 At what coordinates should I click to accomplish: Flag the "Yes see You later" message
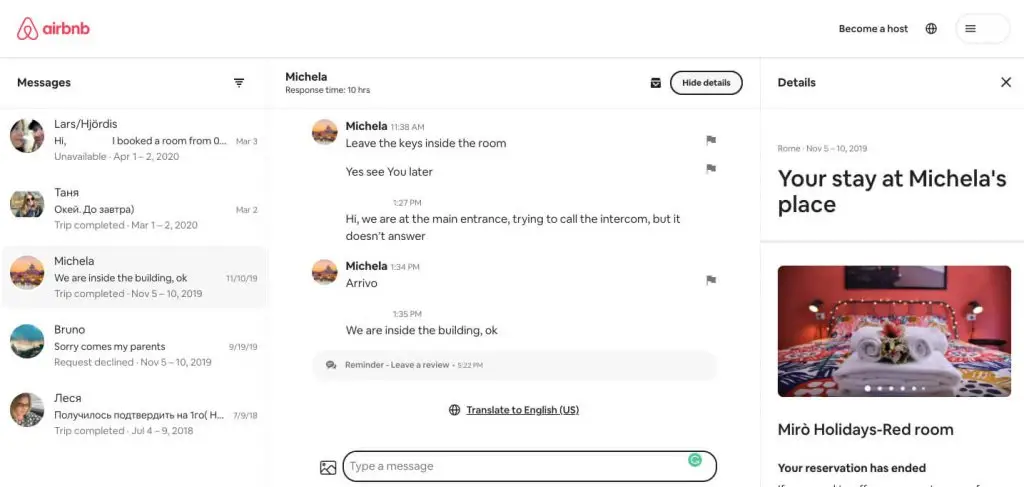pos(711,169)
